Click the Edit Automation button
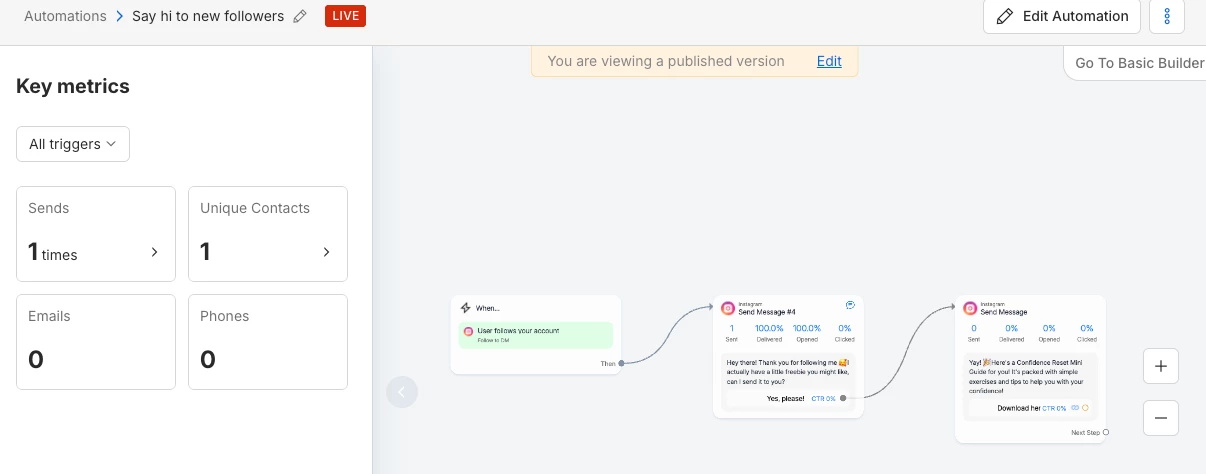Viewport: 1206px width, 474px height. pyautogui.click(x=1062, y=17)
